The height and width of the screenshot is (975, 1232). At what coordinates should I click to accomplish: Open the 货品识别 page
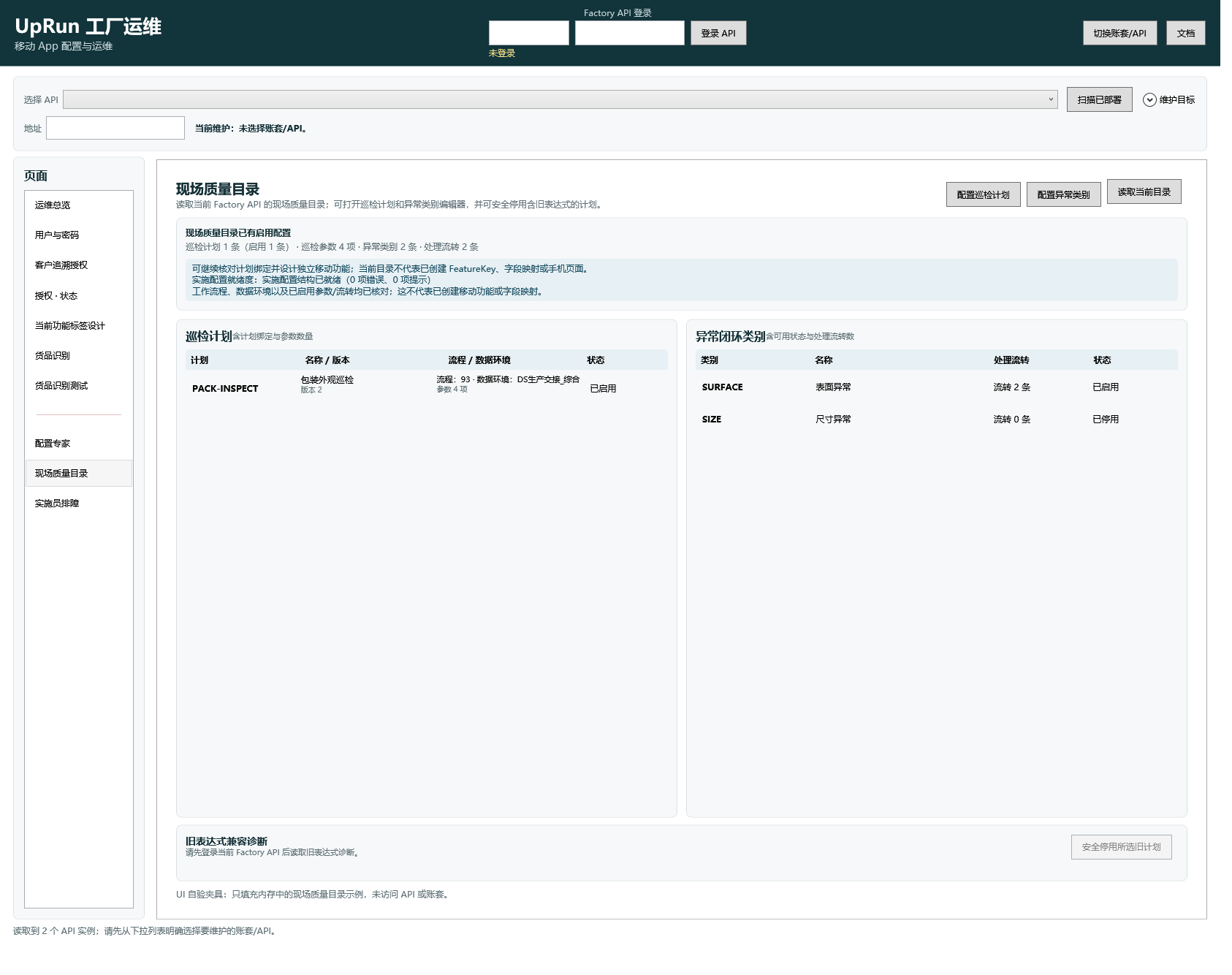pos(79,356)
